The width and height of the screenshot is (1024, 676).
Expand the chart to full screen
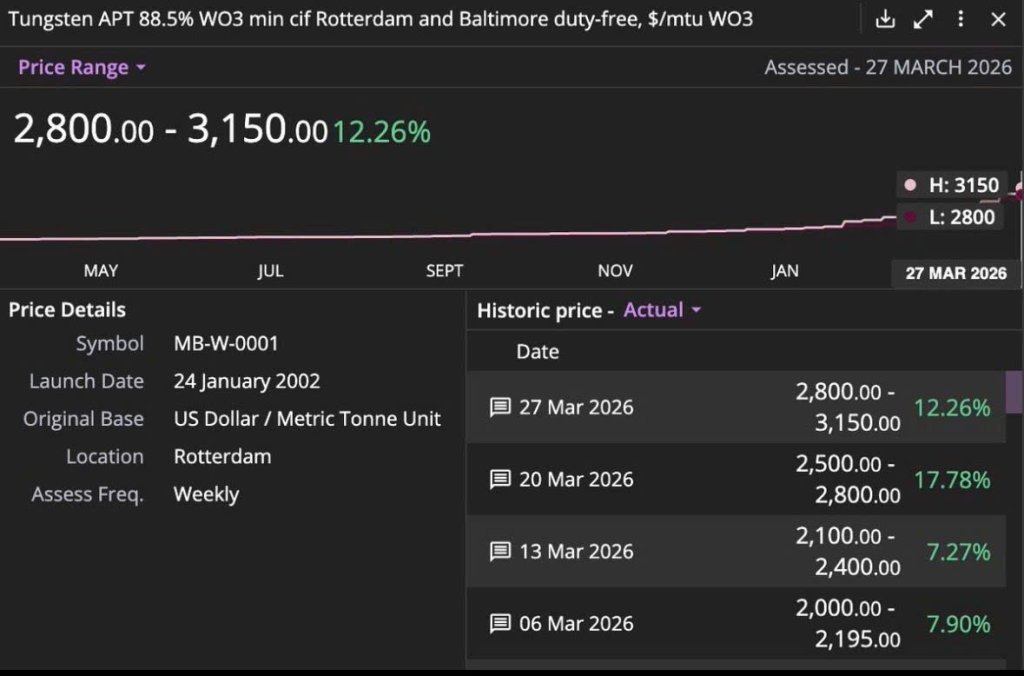pos(923,20)
